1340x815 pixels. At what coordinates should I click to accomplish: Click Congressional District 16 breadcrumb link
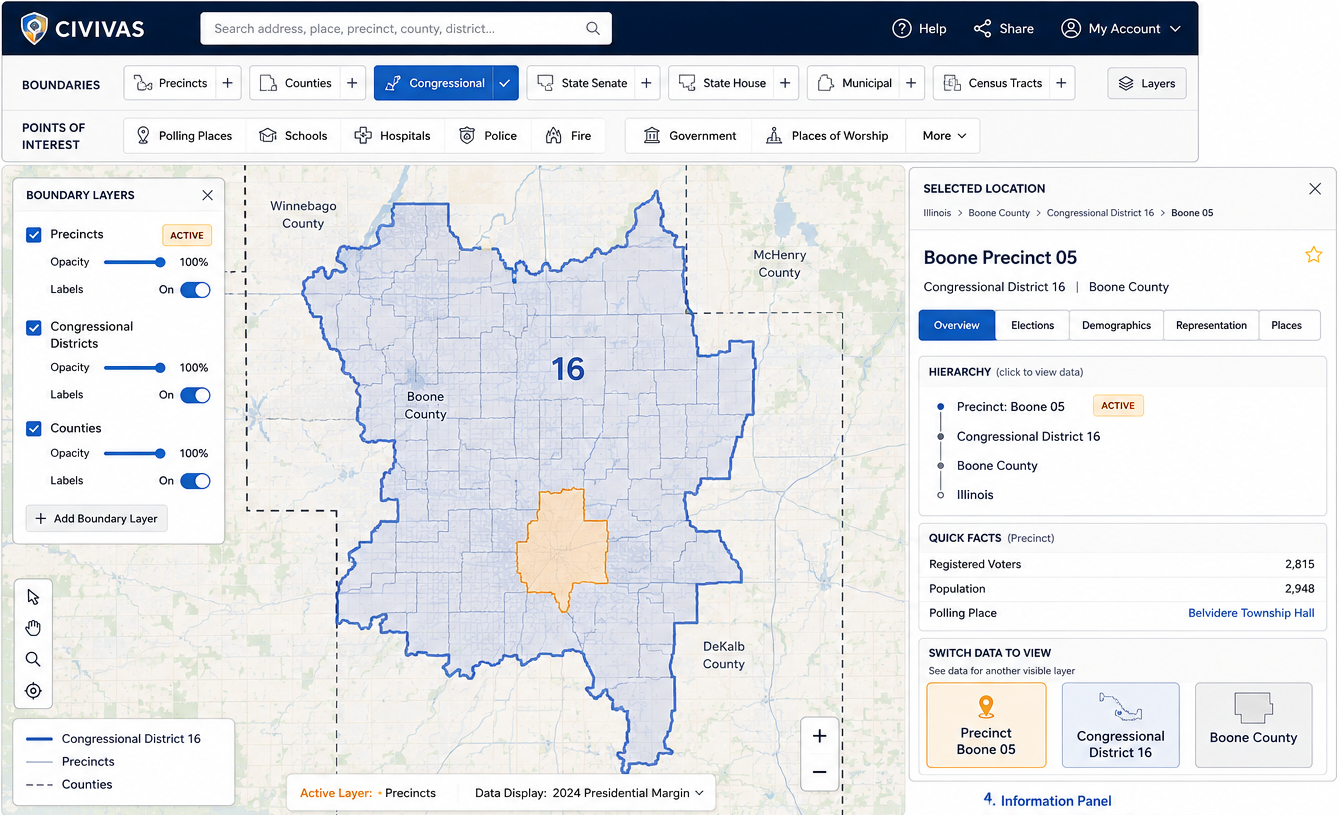tap(1100, 213)
